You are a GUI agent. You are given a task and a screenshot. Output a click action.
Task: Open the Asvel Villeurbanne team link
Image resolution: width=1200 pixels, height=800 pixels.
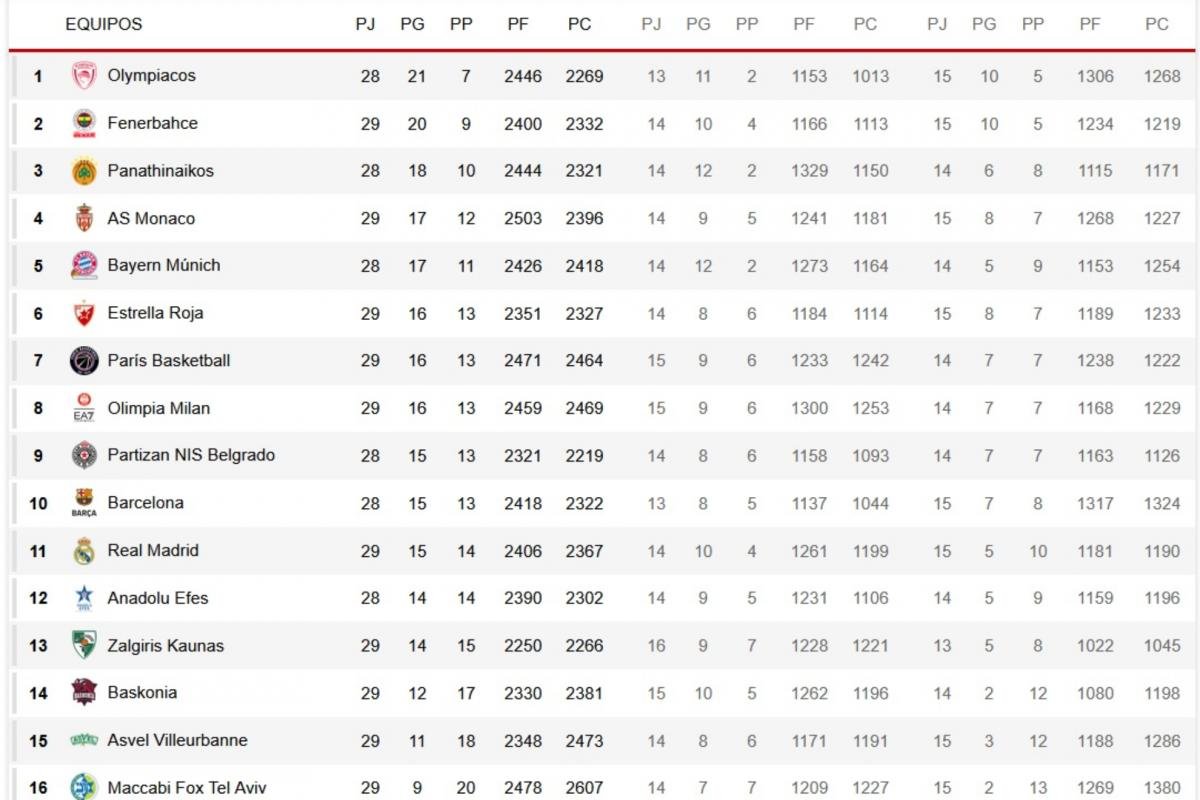[x=177, y=740]
